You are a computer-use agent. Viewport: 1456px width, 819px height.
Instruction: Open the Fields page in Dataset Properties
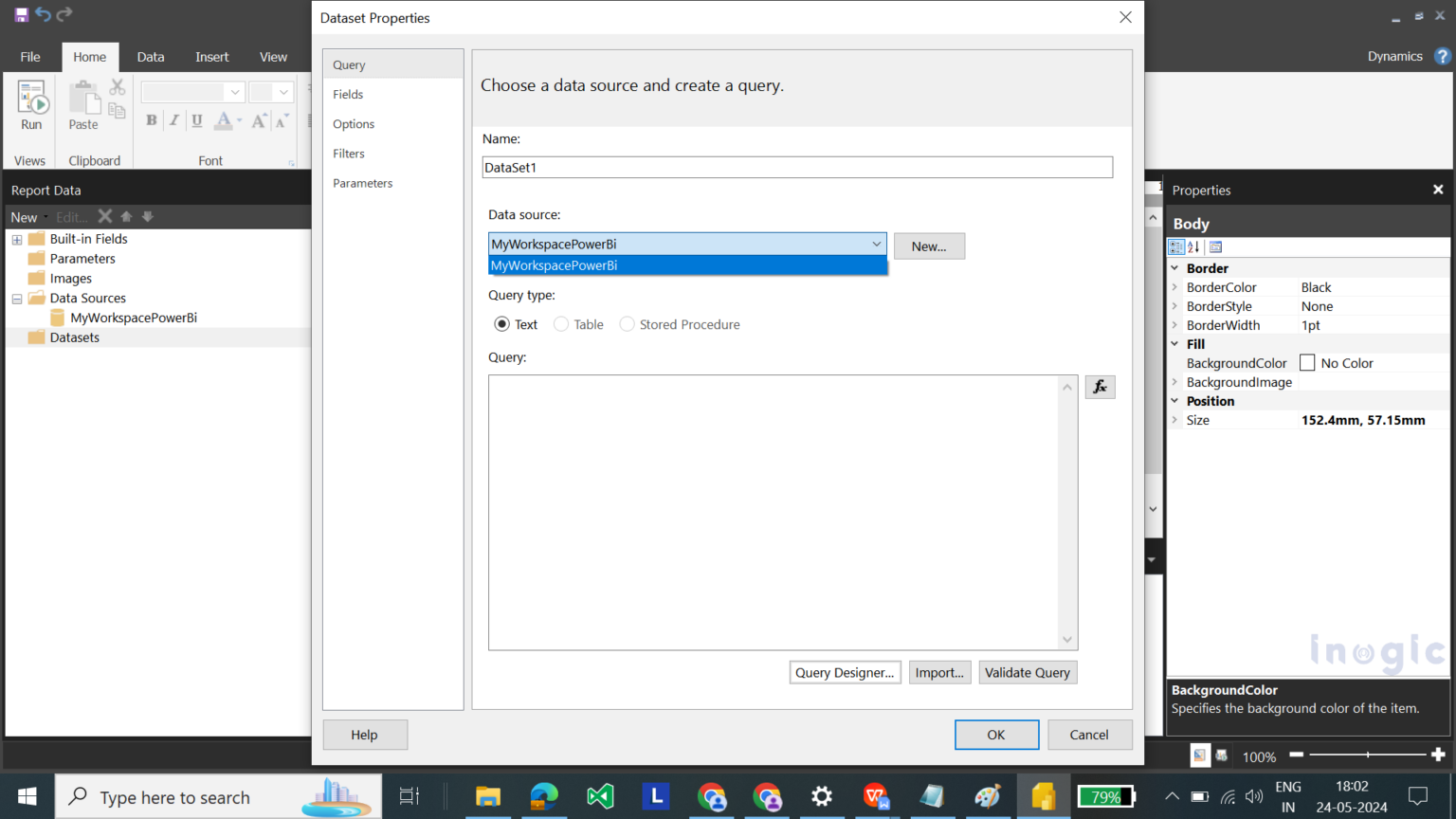347,94
